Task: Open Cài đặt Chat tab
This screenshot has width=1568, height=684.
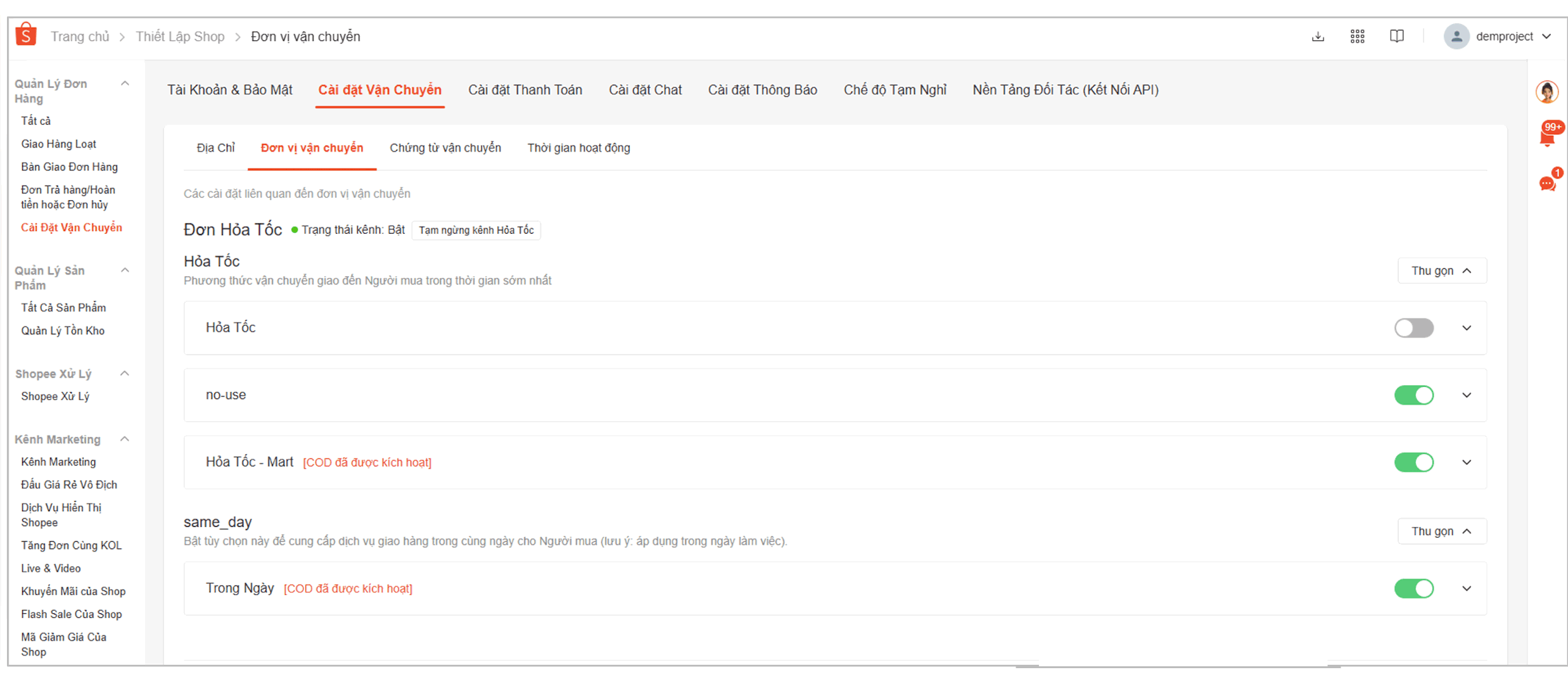Action: (x=645, y=90)
